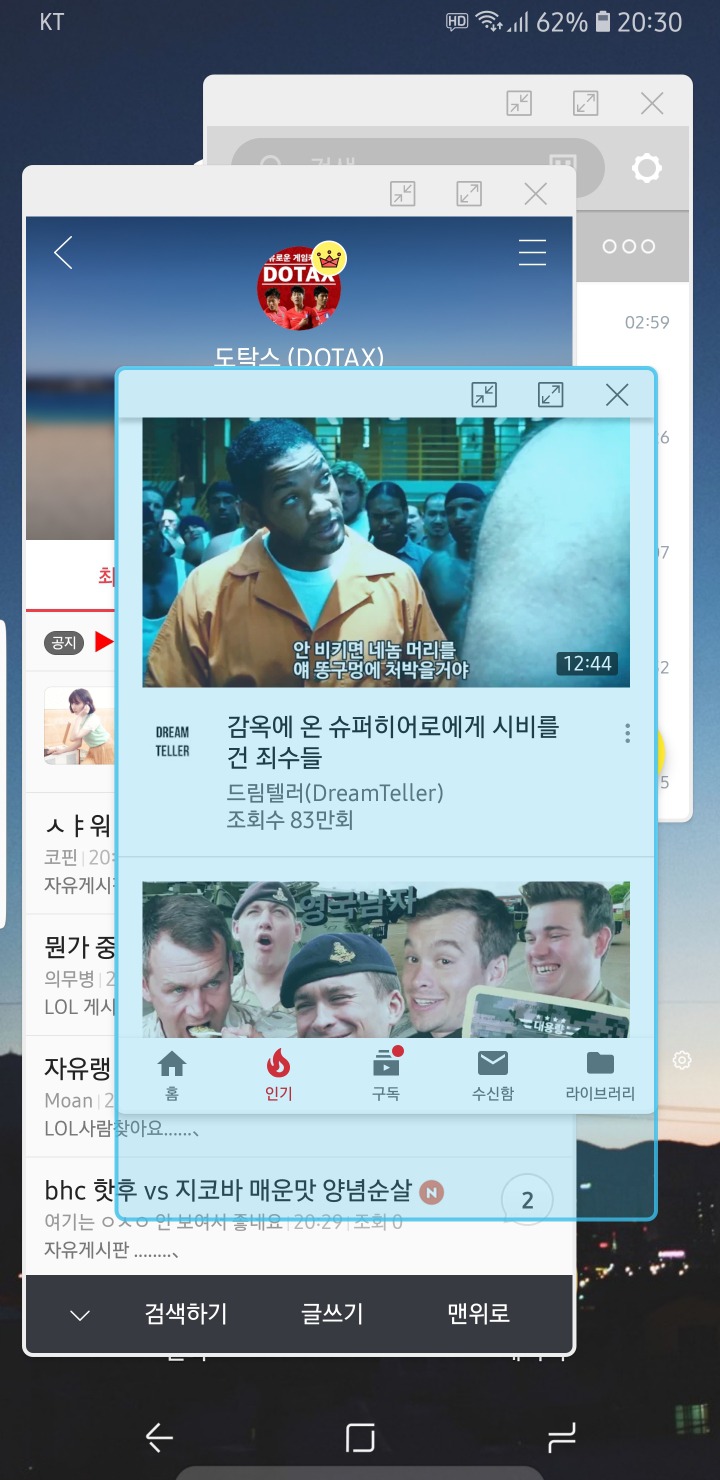Viewport: 720px width, 1480px height.
Task: Select the 02:59 entry in back window
Action: (x=646, y=323)
